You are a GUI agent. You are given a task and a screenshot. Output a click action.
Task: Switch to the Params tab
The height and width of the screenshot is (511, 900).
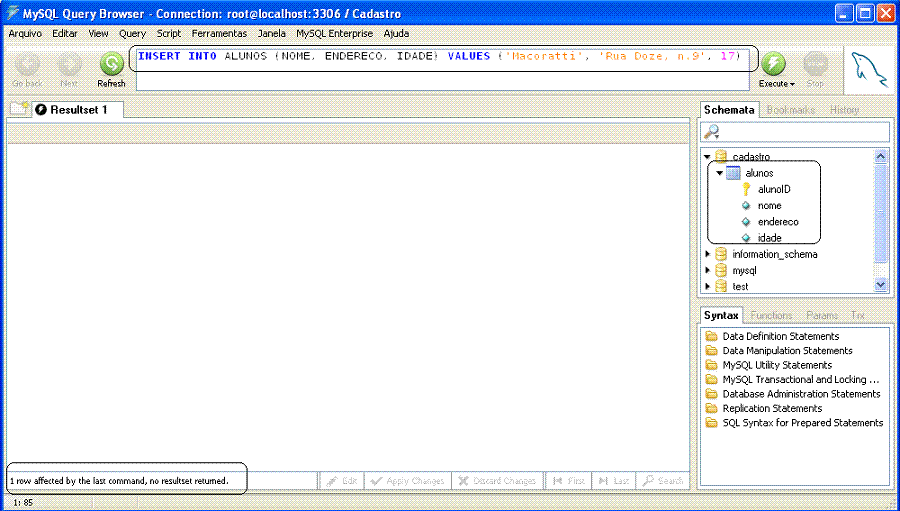[x=822, y=315]
